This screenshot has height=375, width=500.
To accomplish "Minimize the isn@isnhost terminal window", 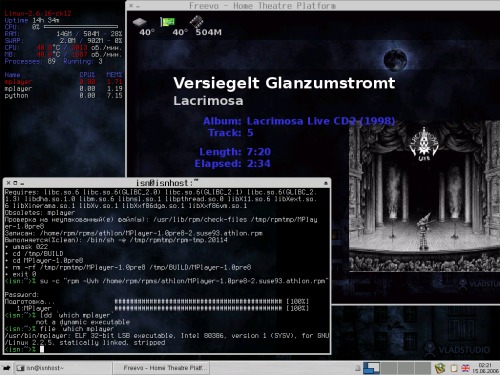I will 22,184.
